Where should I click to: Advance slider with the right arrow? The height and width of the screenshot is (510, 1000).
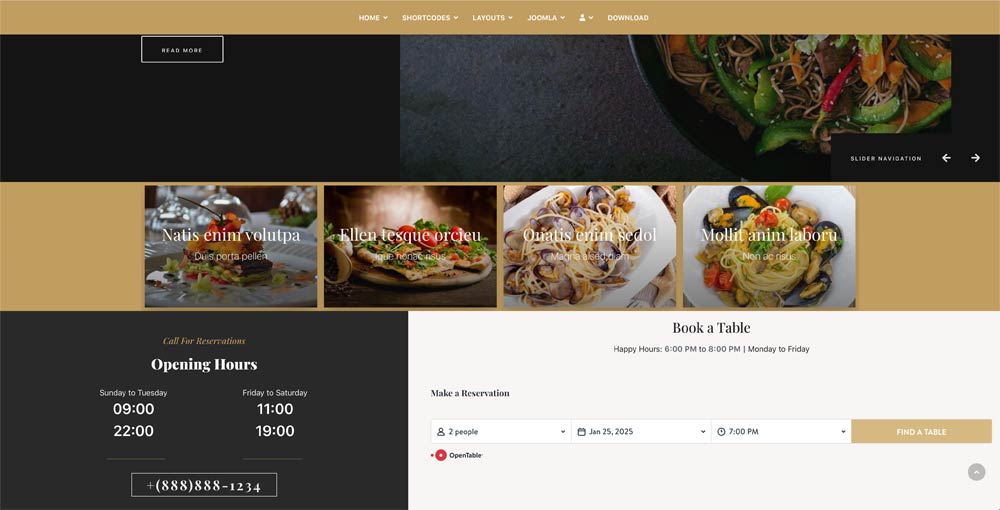(975, 158)
